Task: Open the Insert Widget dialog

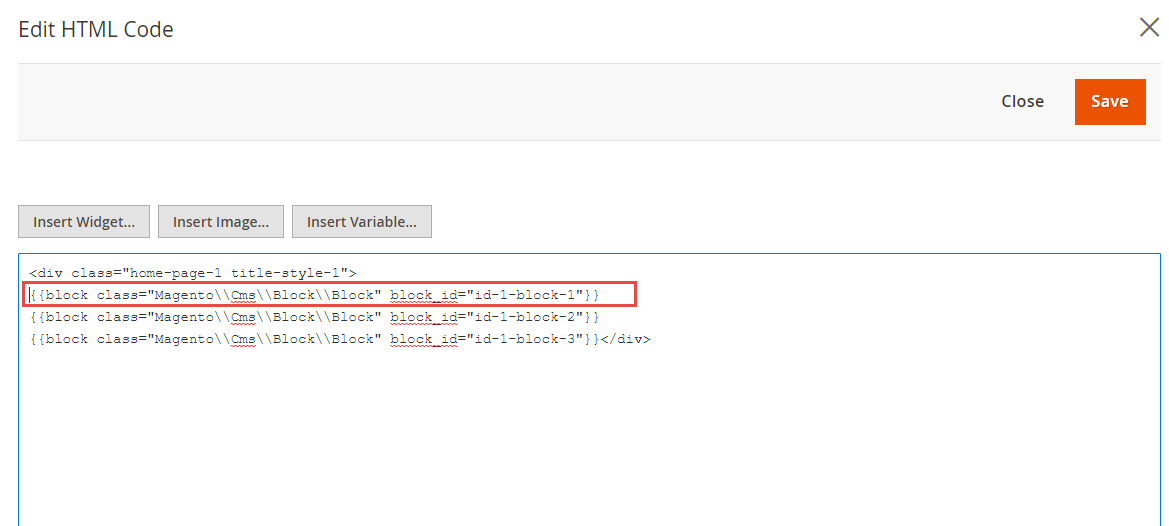Action: click(84, 222)
